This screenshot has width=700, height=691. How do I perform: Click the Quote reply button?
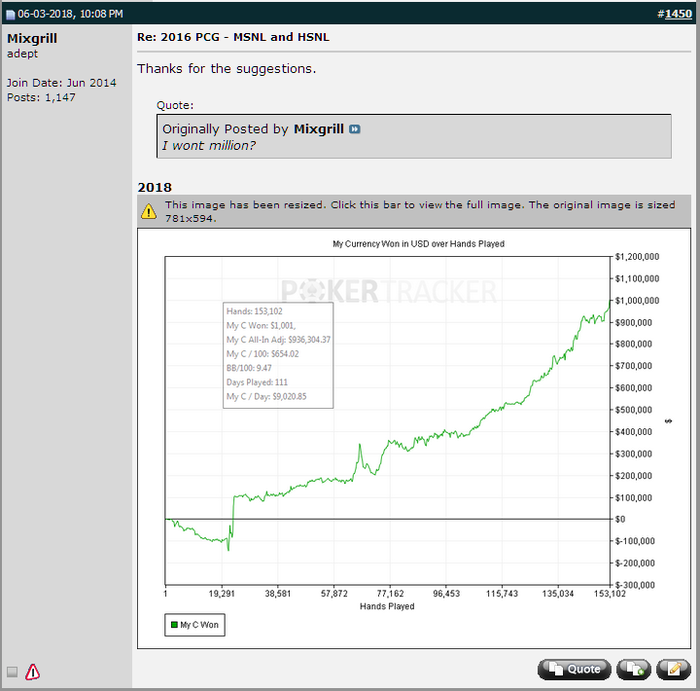click(574, 669)
